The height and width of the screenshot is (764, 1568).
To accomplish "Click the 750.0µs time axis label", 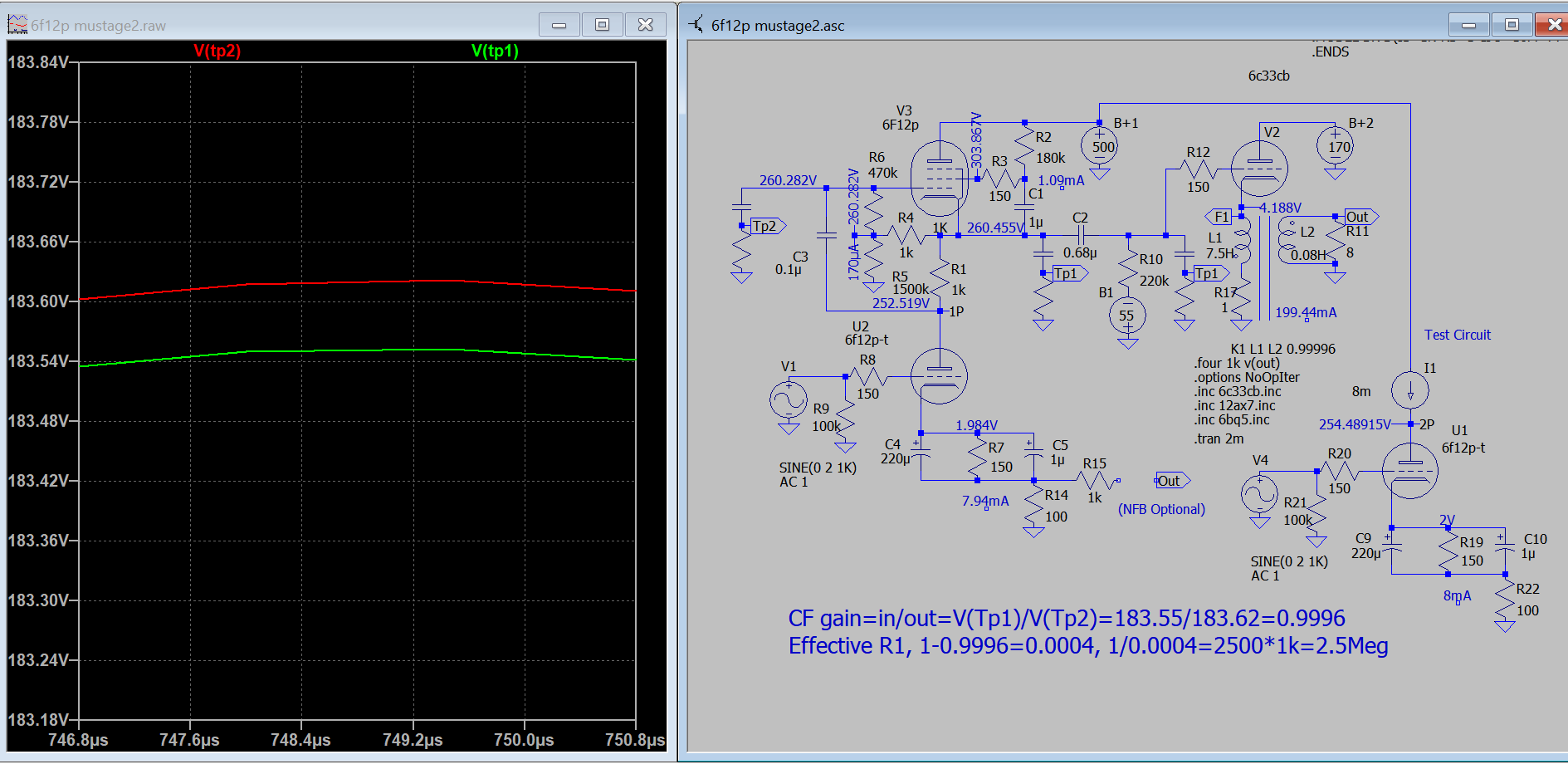I will [x=524, y=740].
